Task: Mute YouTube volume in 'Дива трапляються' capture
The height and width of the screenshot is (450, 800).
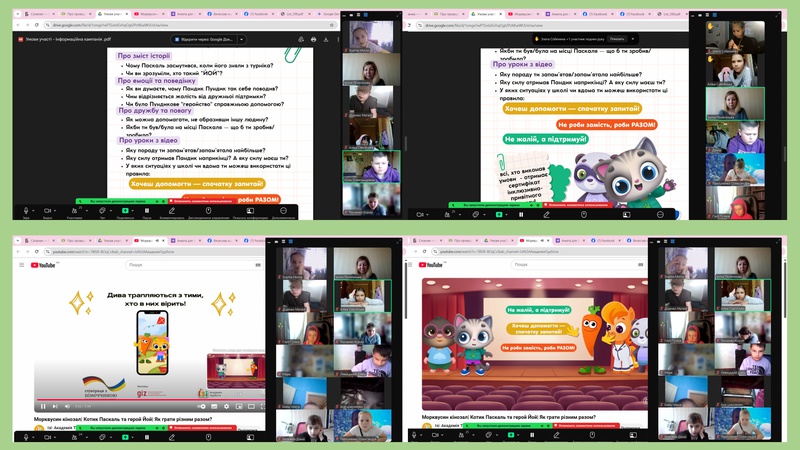Action: (x=67, y=406)
